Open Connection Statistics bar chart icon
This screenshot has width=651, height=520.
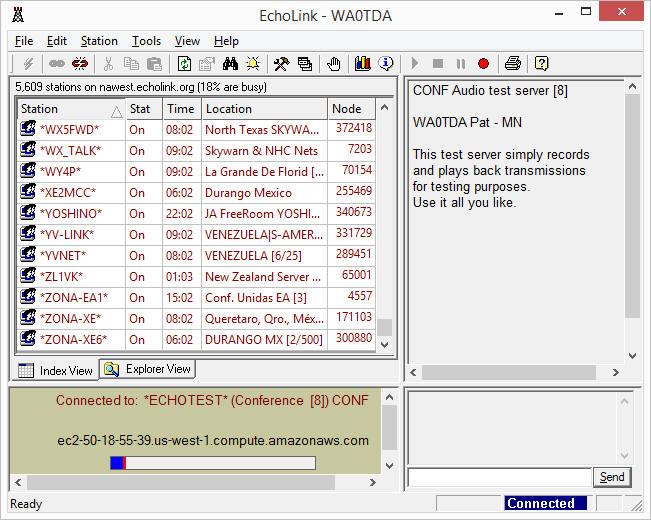pos(362,64)
